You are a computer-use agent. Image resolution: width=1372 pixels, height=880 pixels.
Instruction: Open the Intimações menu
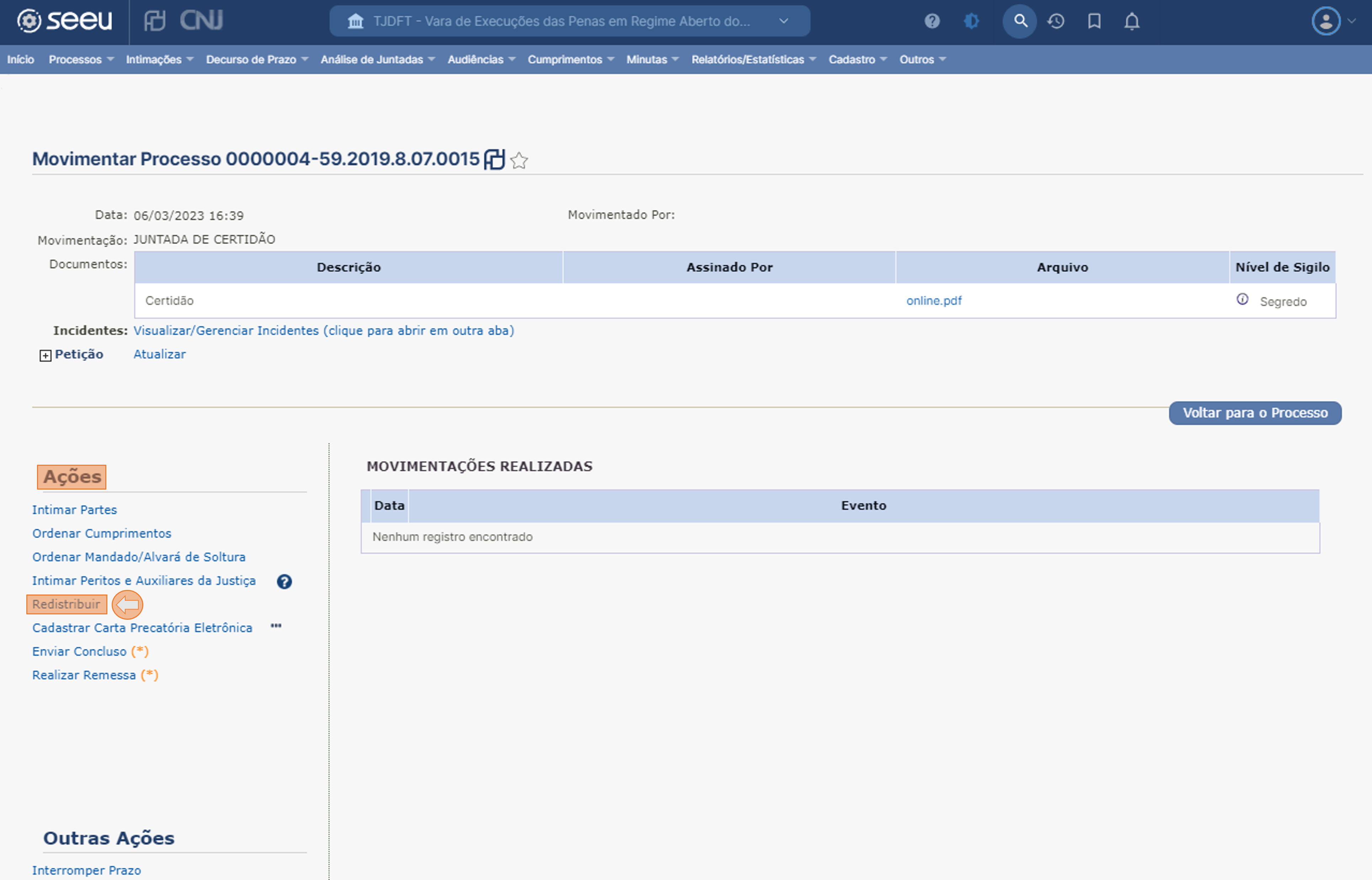(159, 59)
